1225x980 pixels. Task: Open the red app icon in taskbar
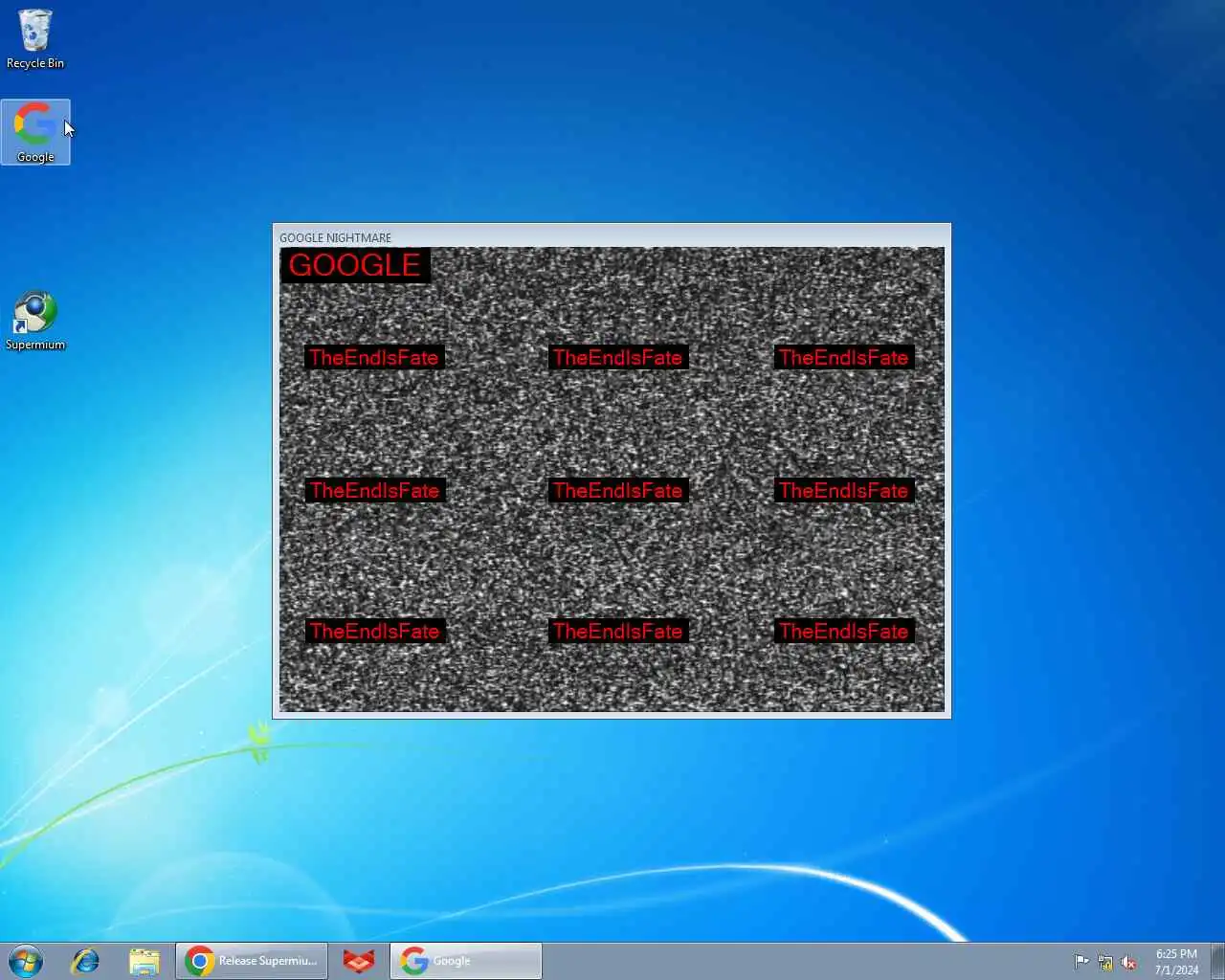point(359,960)
